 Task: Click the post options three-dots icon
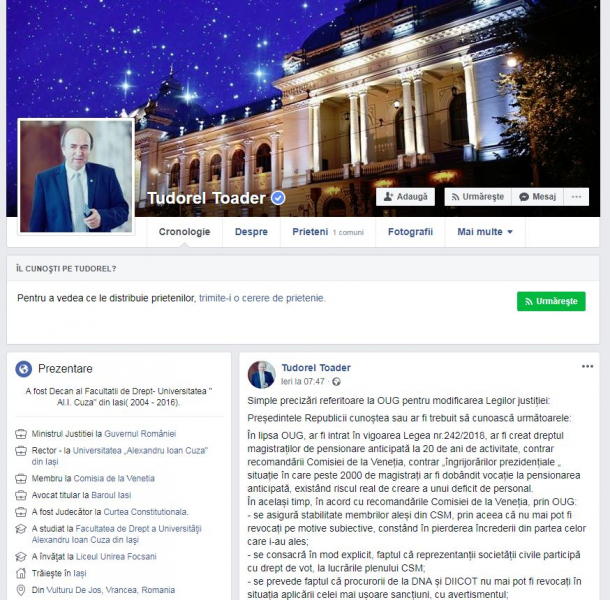pyautogui.click(x=587, y=367)
